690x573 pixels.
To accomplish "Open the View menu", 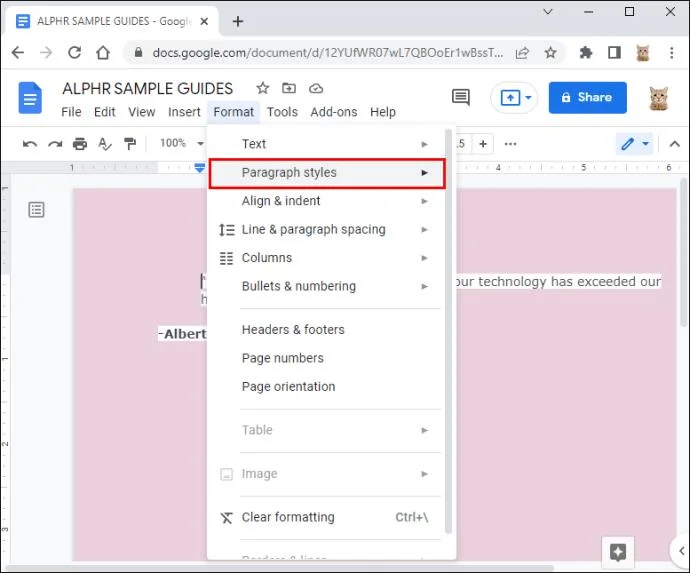I will 142,112.
